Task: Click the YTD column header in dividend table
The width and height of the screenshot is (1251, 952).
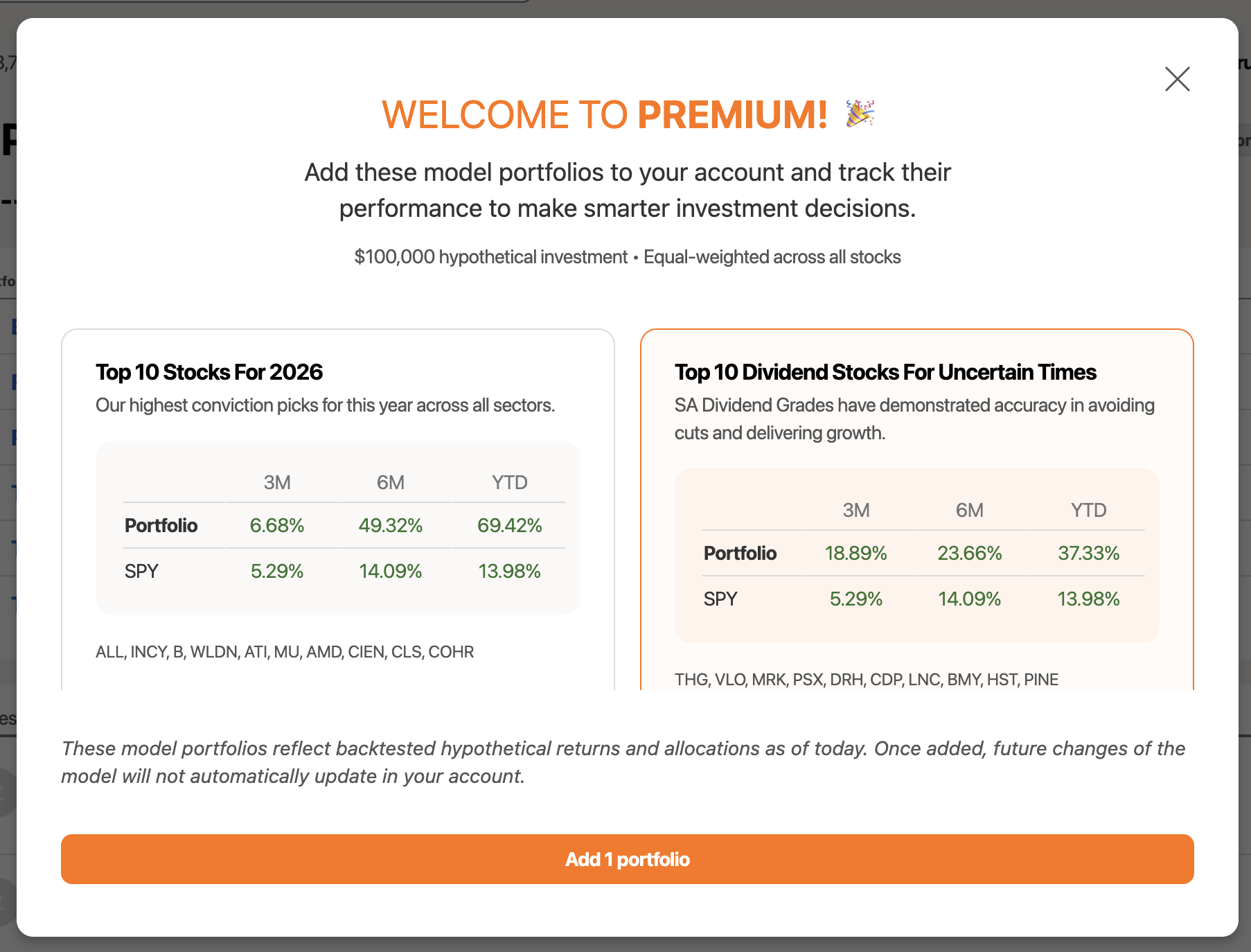Action: tap(1089, 510)
